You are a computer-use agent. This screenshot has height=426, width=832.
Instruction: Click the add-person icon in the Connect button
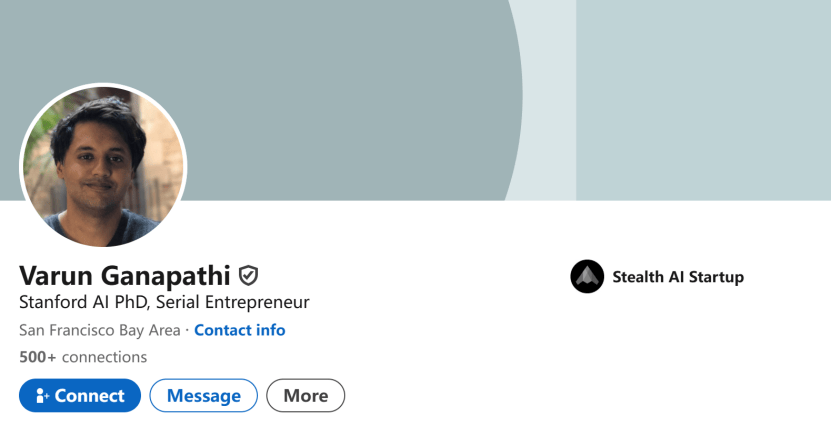coord(41,396)
